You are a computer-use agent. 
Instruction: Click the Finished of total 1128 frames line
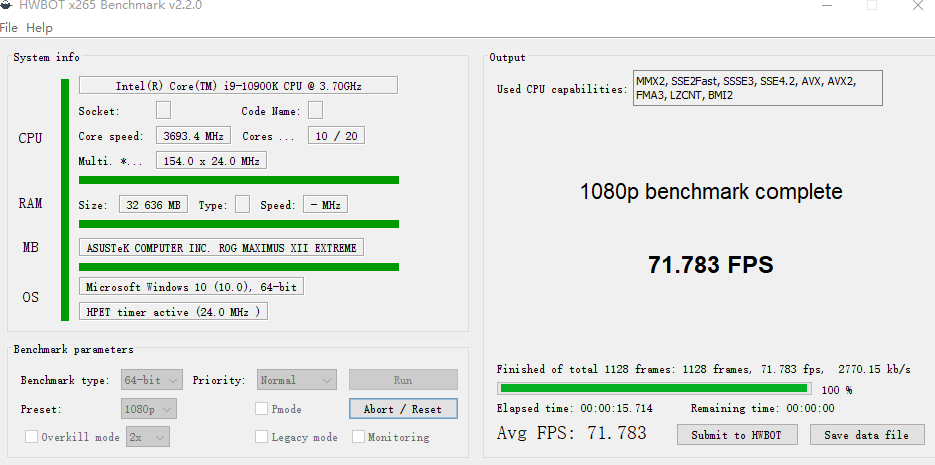(704, 369)
